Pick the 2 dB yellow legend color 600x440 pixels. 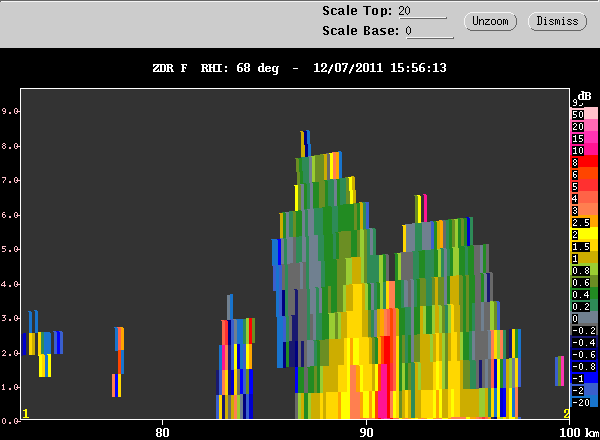(584, 234)
